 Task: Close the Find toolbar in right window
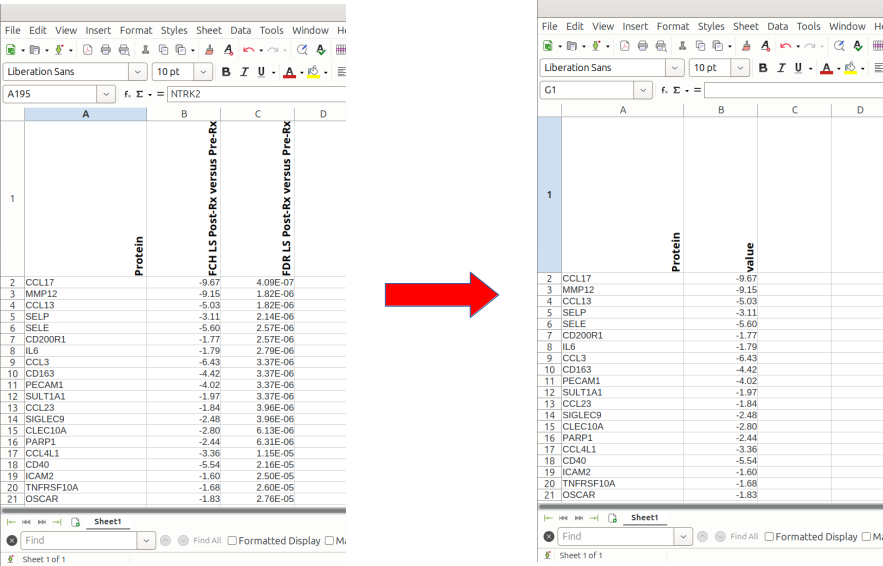point(548,537)
